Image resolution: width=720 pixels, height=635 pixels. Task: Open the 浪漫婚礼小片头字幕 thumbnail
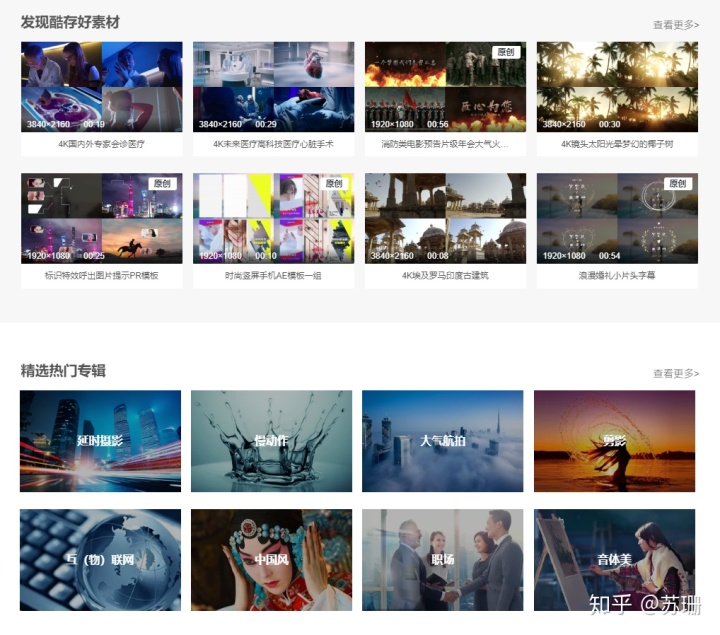tap(617, 218)
